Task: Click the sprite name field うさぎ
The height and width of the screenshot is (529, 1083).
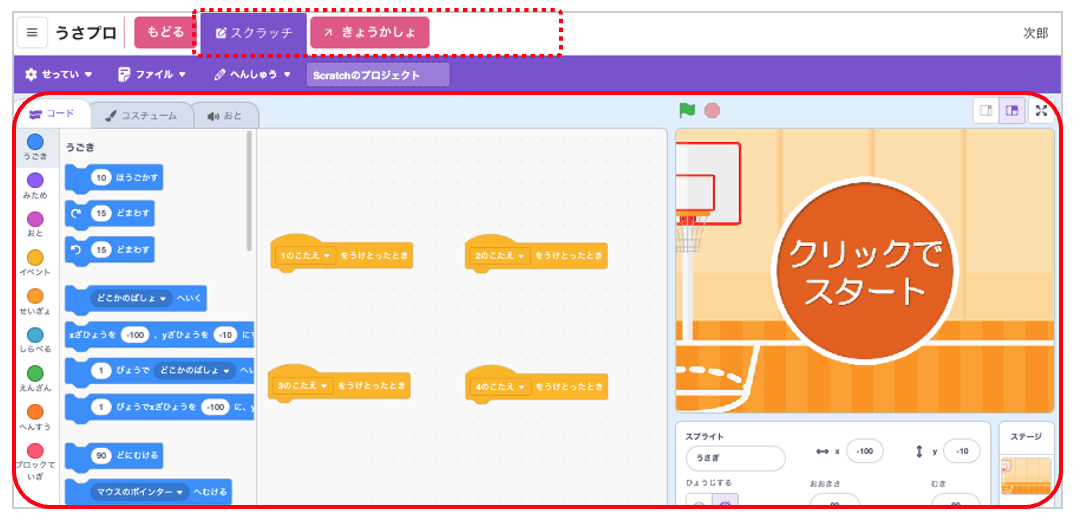Action: coord(735,459)
